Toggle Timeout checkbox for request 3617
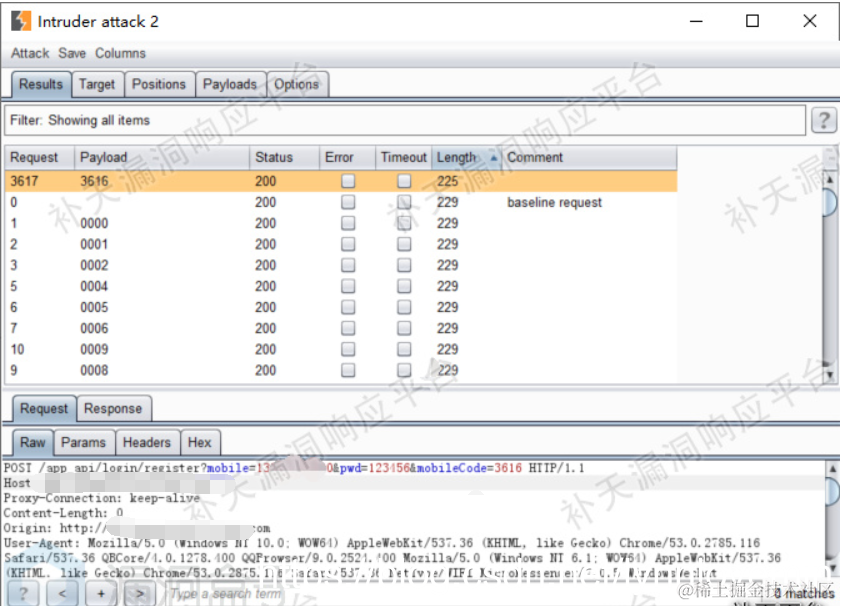This screenshot has height=606, width=841. coord(404,181)
